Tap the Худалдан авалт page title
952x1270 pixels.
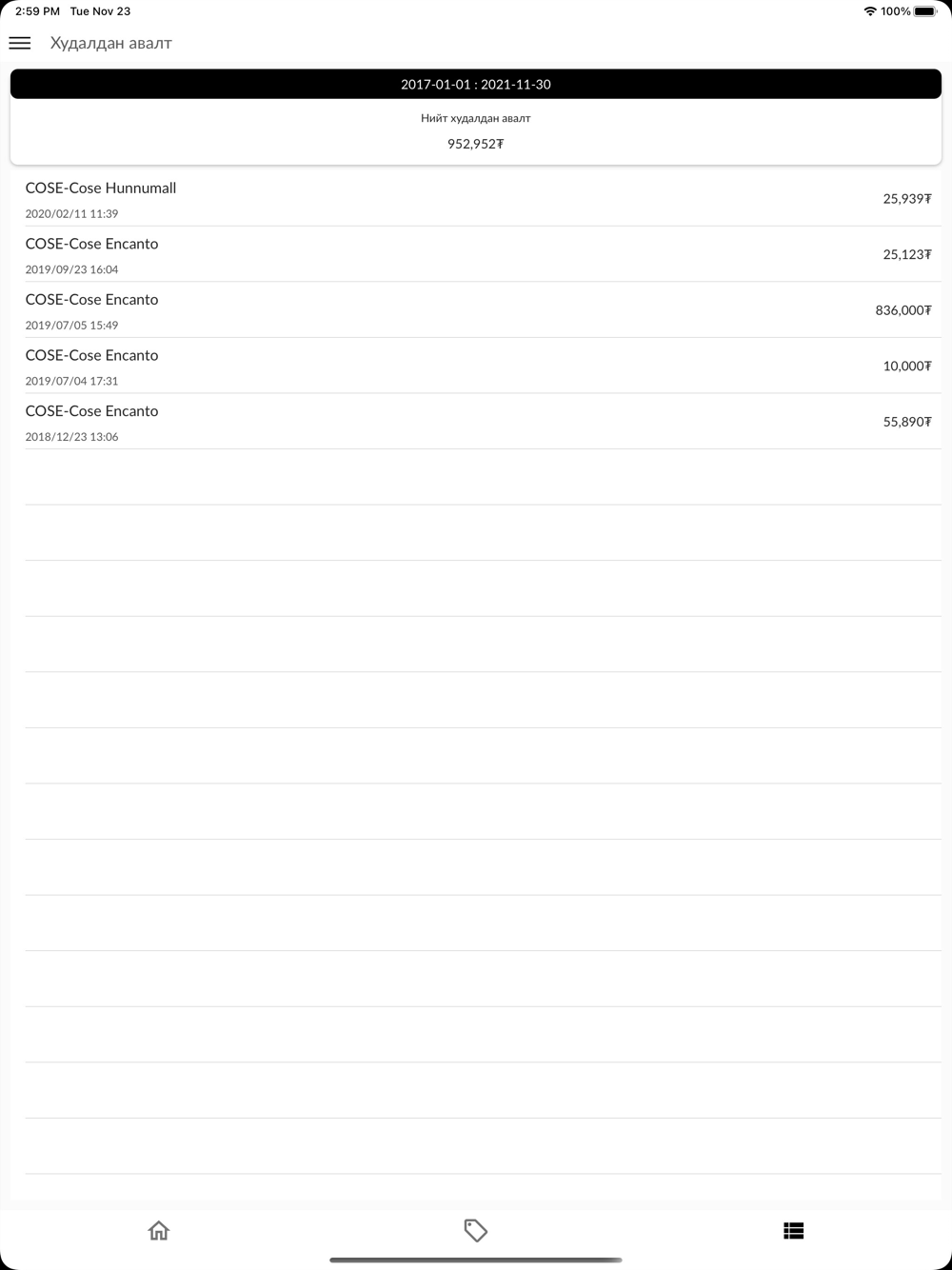pos(111,43)
